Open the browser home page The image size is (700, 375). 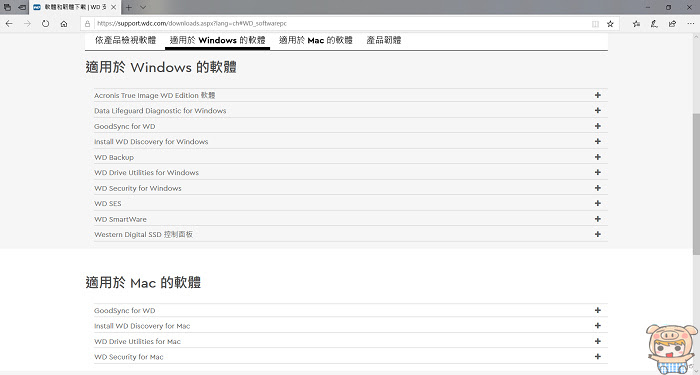coord(64,24)
